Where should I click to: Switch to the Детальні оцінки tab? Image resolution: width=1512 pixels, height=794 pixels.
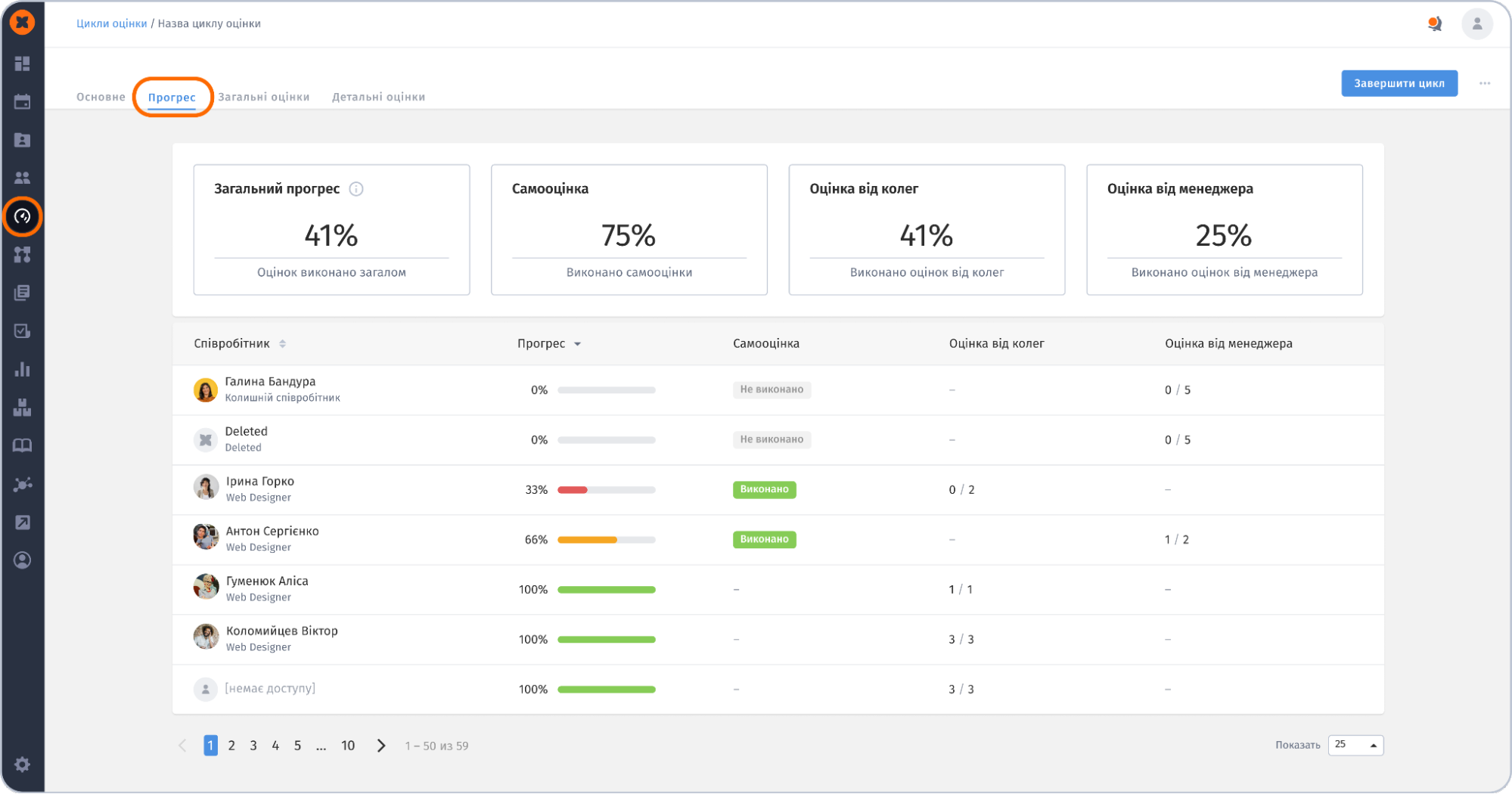coord(378,97)
